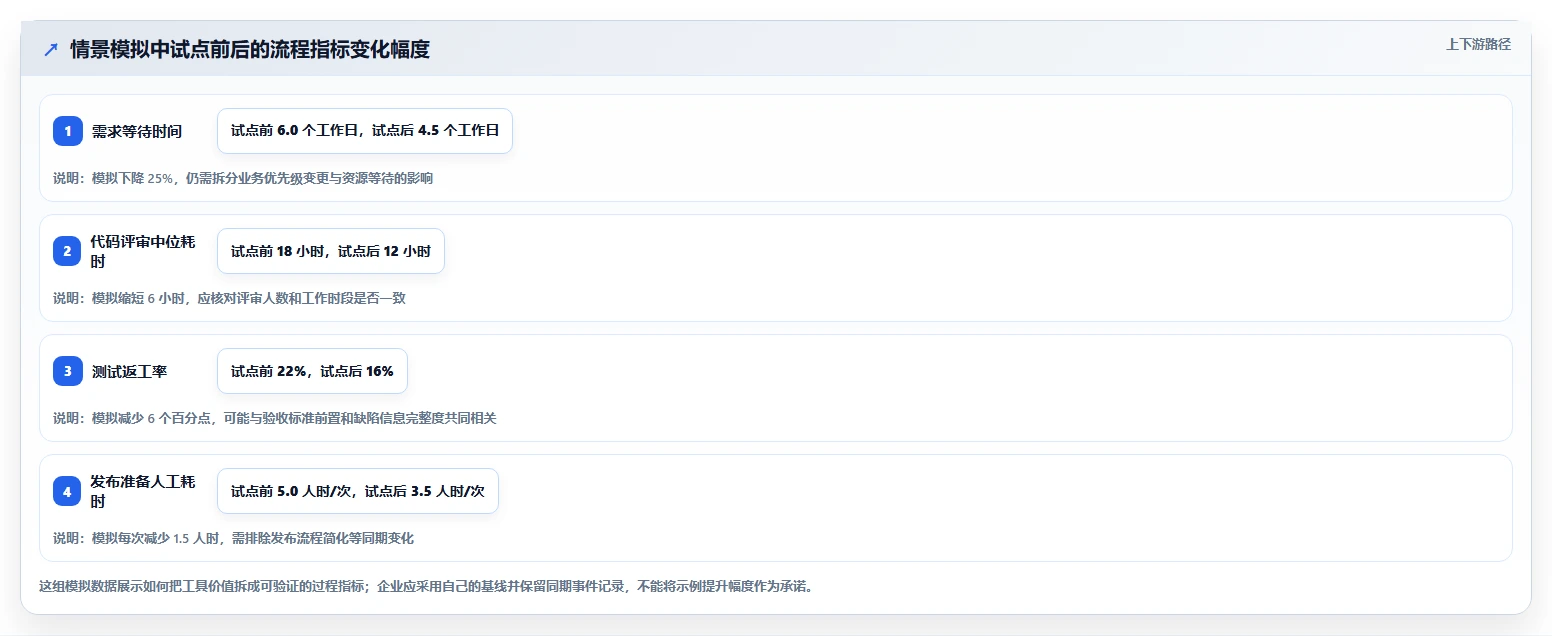
Task: Click the 试点前 22%，试点后 16% chip
Action: (x=312, y=371)
